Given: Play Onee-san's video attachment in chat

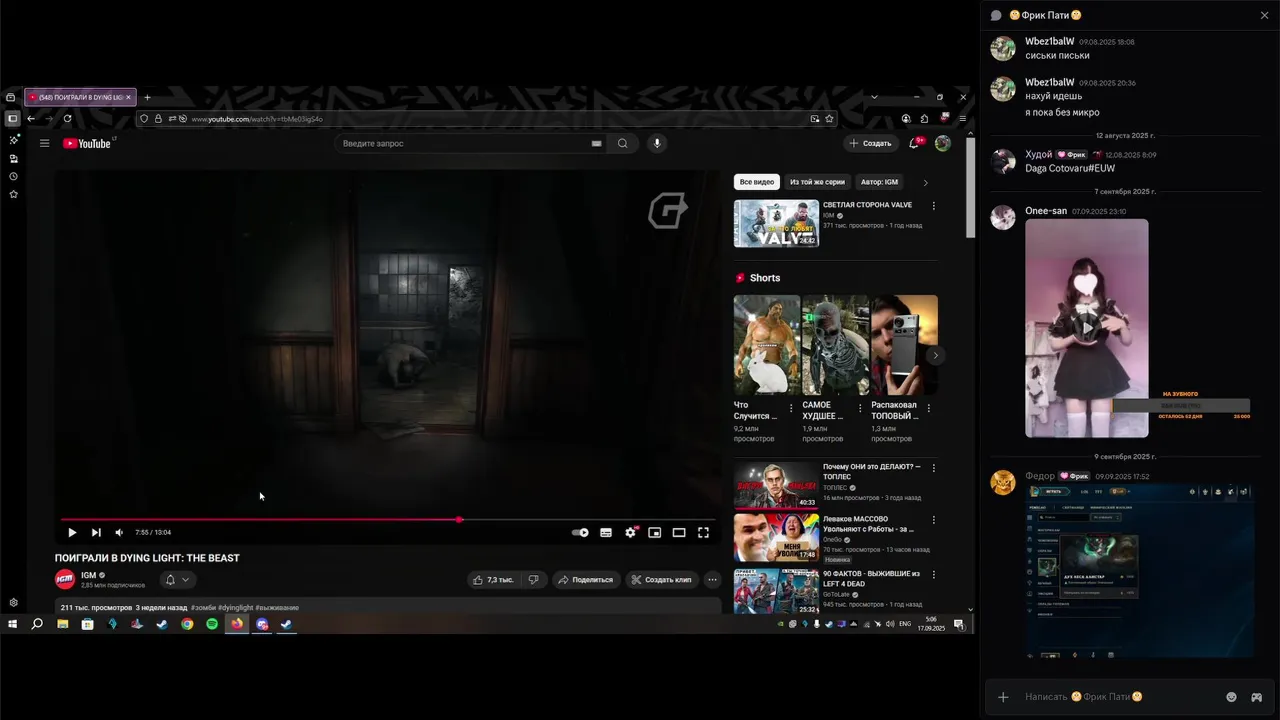Looking at the screenshot, I should [1087, 328].
